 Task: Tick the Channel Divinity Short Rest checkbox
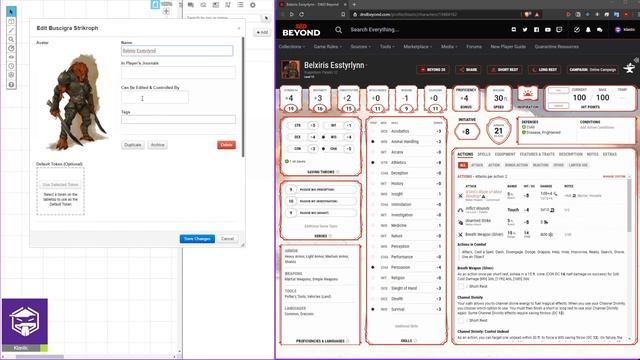click(x=461, y=320)
